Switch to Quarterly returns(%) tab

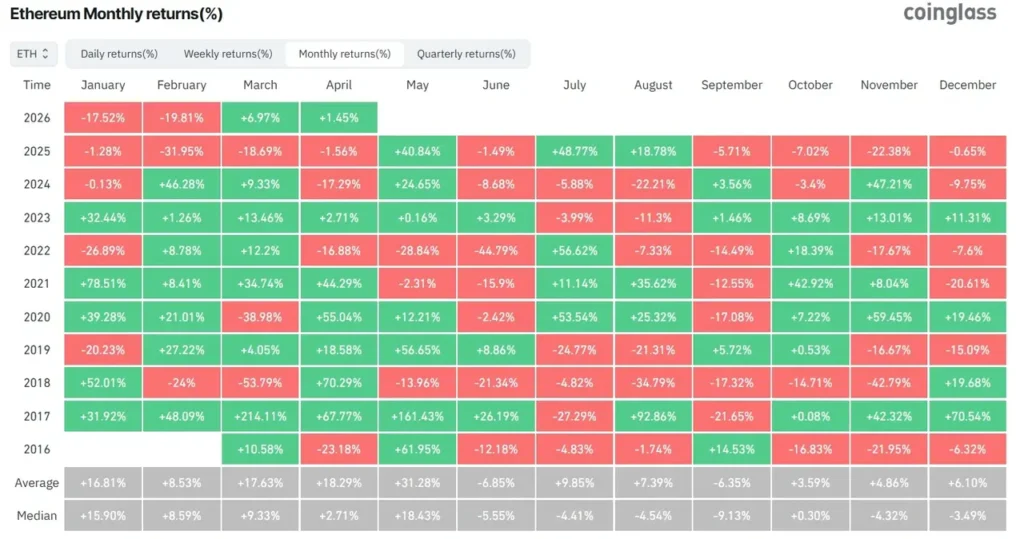(466, 54)
